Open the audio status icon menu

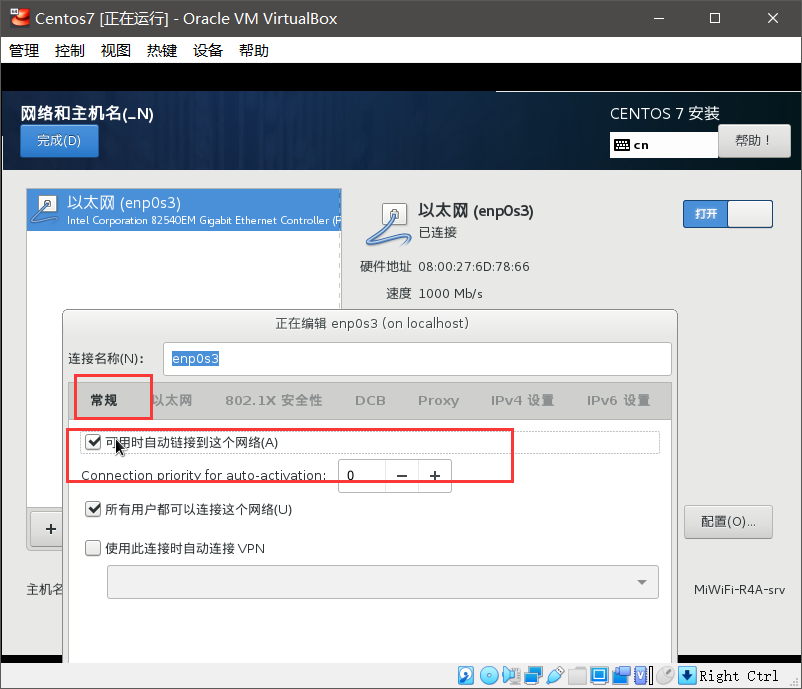[x=512, y=676]
